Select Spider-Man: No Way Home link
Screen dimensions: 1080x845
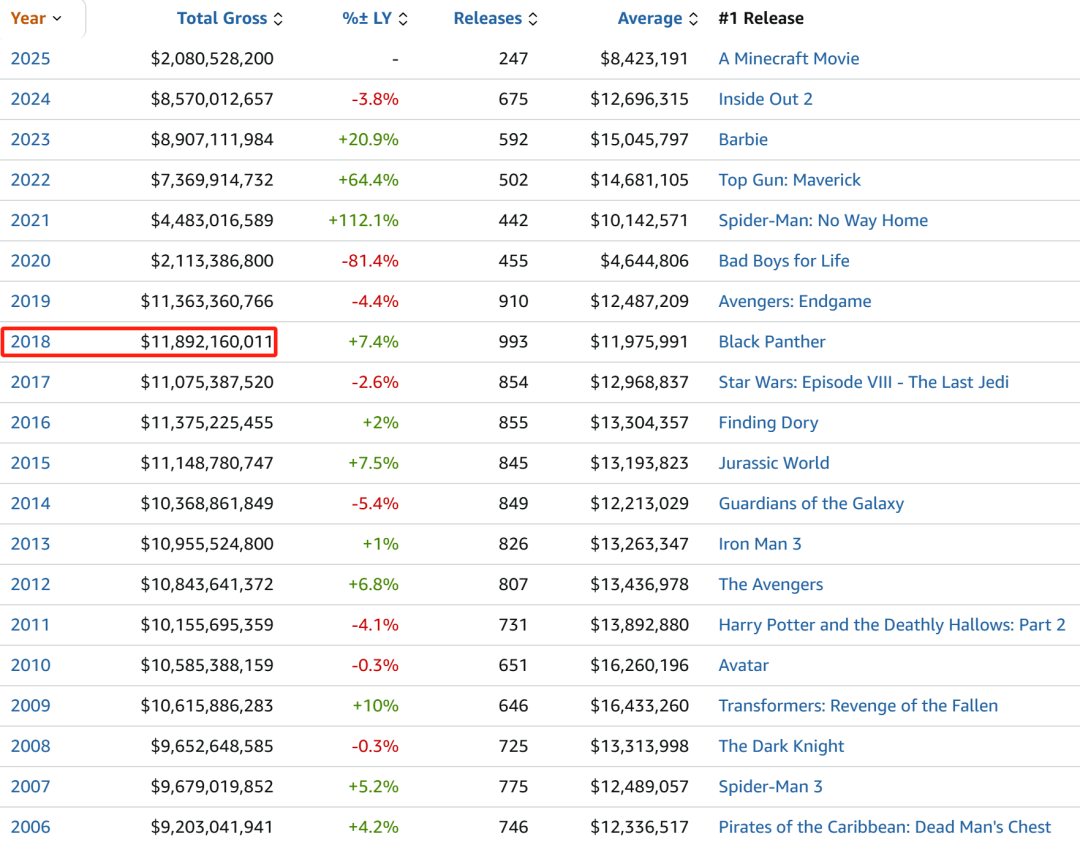(x=822, y=221)
